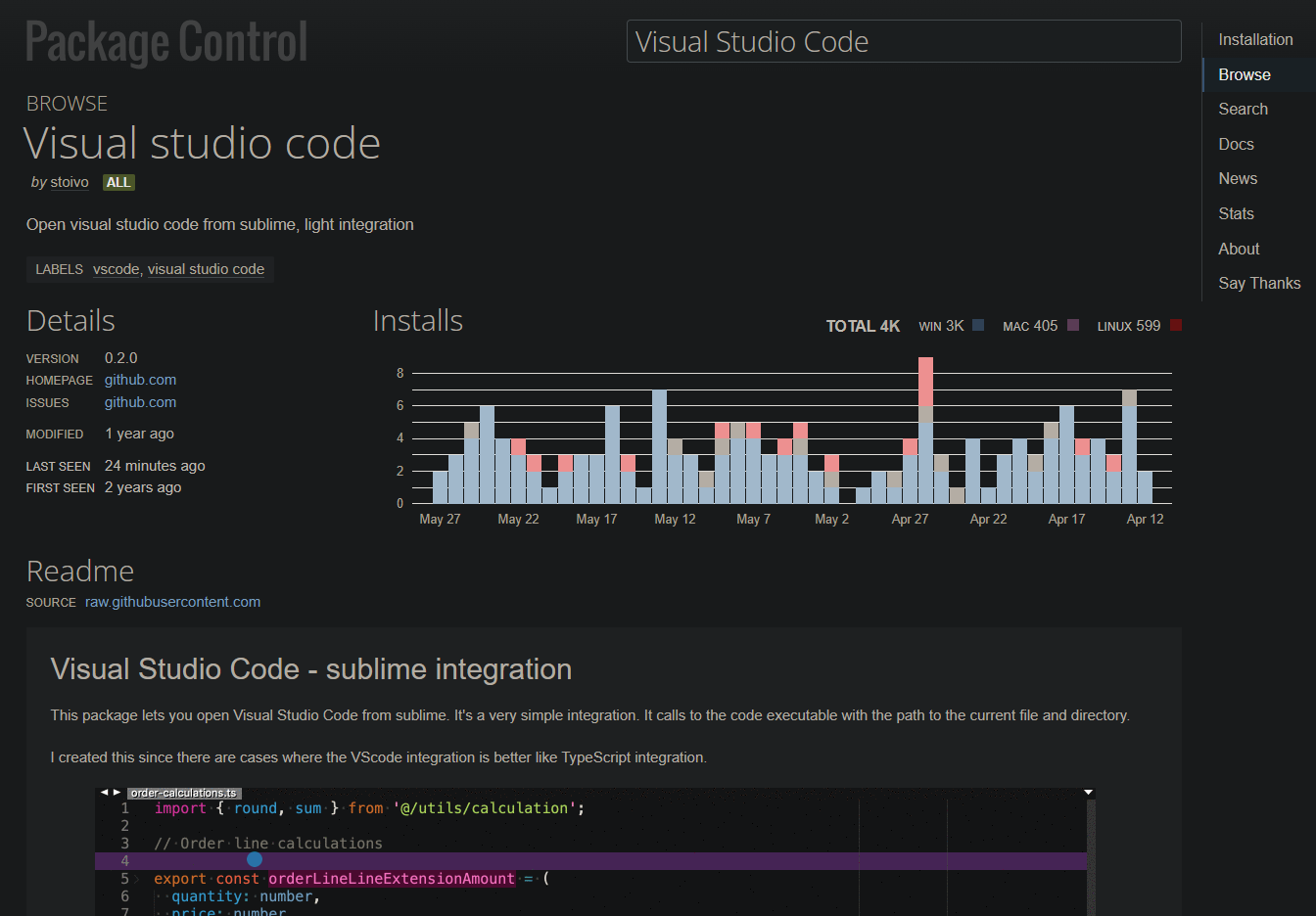This screenshot has width=1316, height=916.
Task: Click the May 27 axis label
Action: 440,520
